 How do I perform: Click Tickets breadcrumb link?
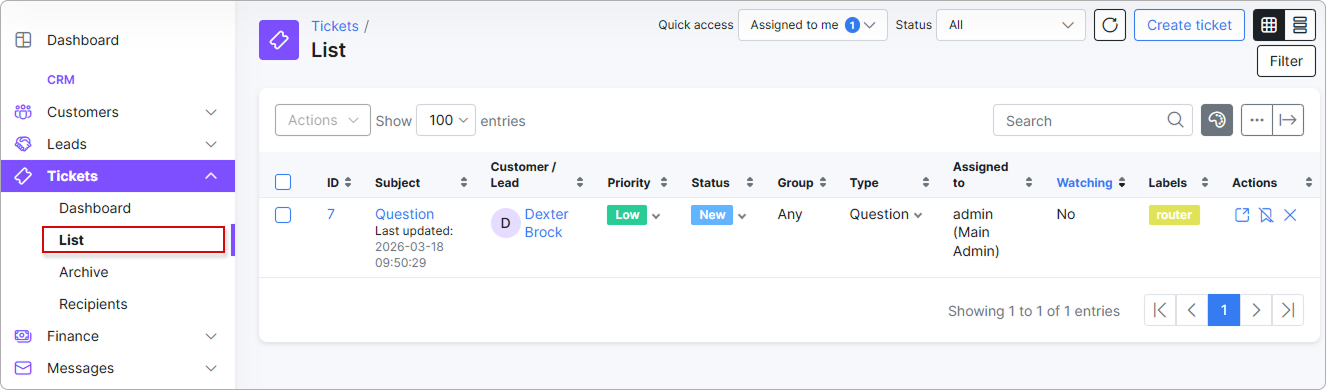(335, 26)
